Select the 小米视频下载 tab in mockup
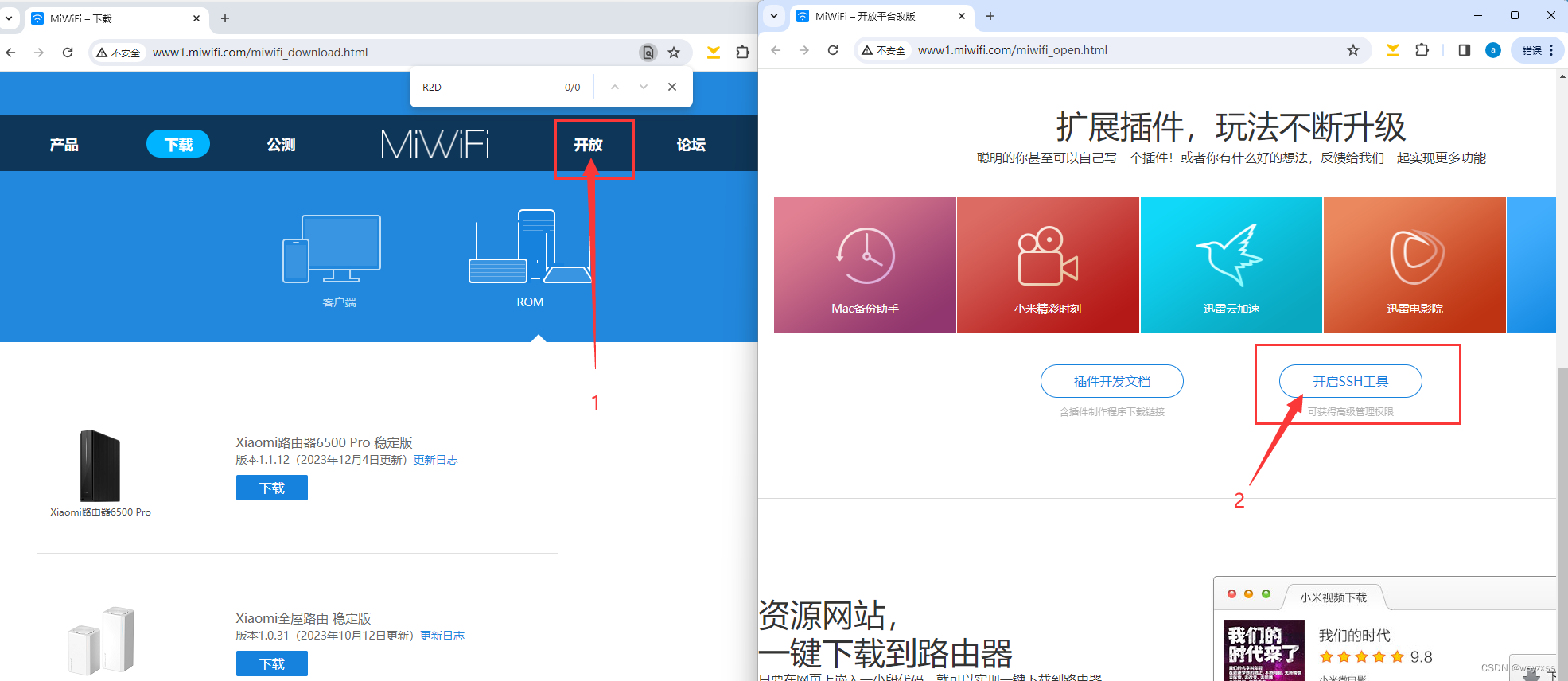 point(1333,597)
